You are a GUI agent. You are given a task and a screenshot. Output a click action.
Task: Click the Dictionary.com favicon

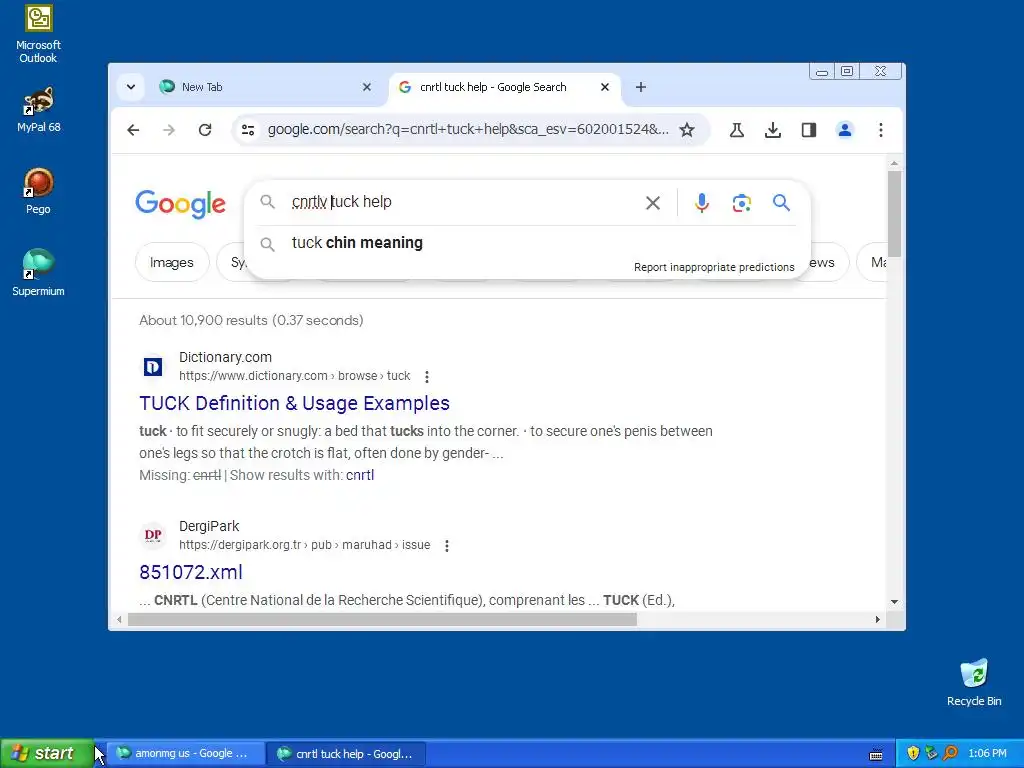[153, 367]
